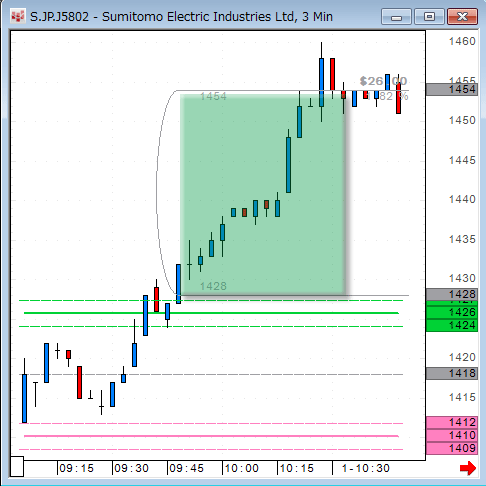Click the 1460 price scale label
The image size is (486, 486).
coord(462,41)
